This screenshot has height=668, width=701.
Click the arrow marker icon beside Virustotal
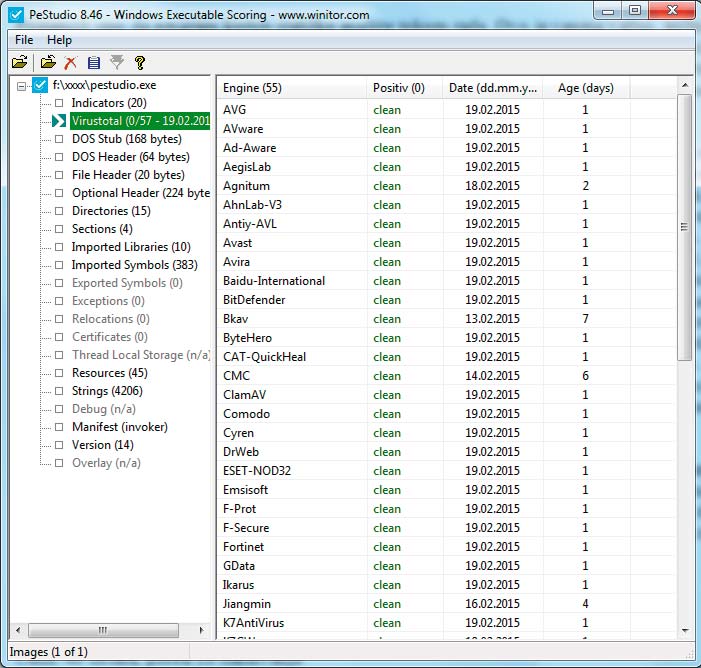click(x=59, y=121)
